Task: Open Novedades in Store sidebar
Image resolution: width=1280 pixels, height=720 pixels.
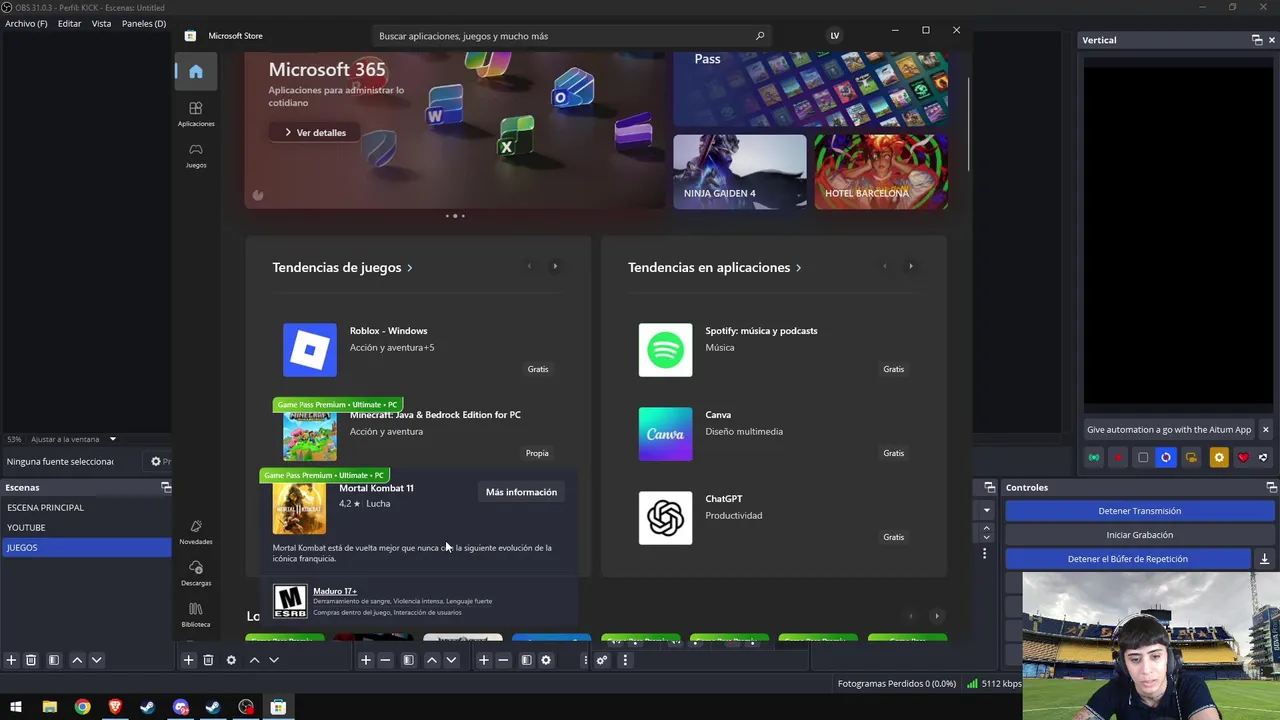Action: (x=196, y=532)
